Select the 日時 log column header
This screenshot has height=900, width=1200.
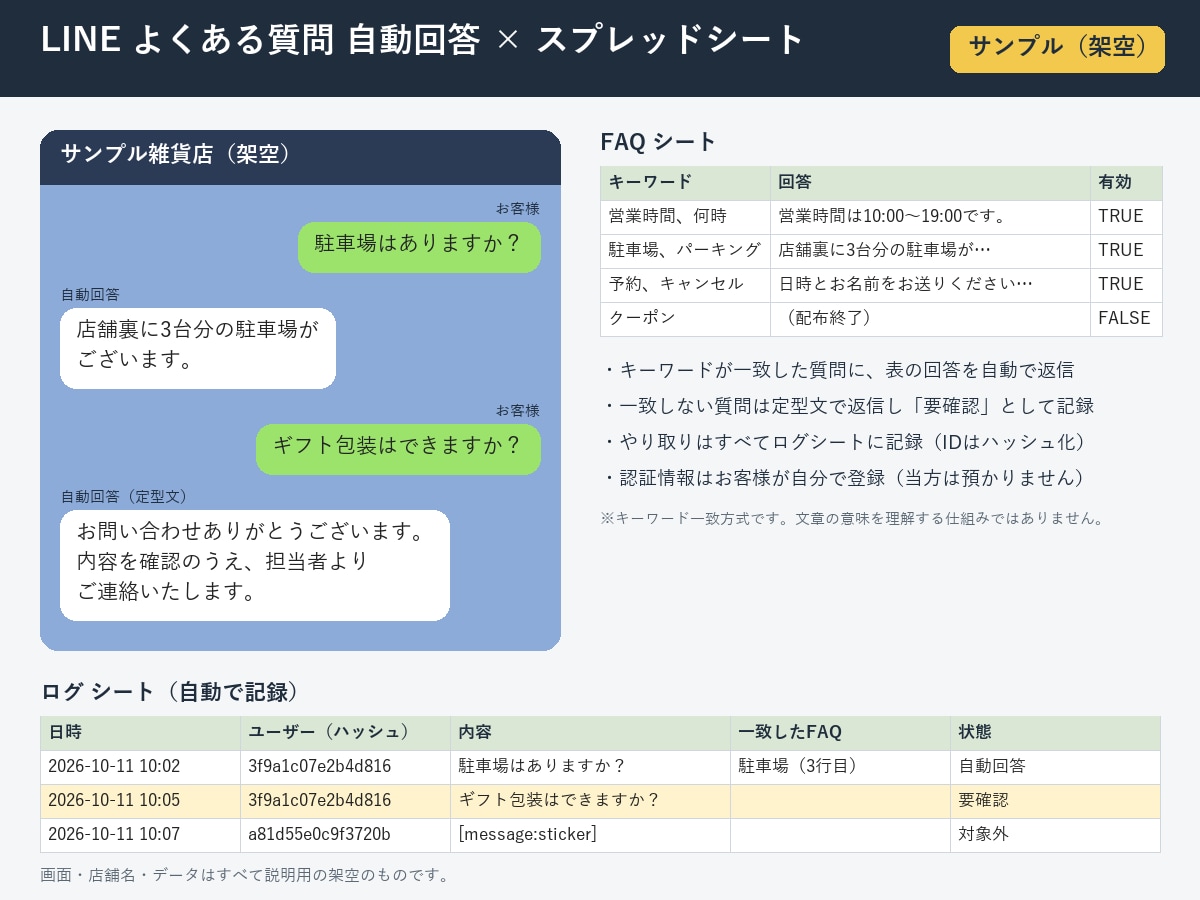click(x=140, y=733)
